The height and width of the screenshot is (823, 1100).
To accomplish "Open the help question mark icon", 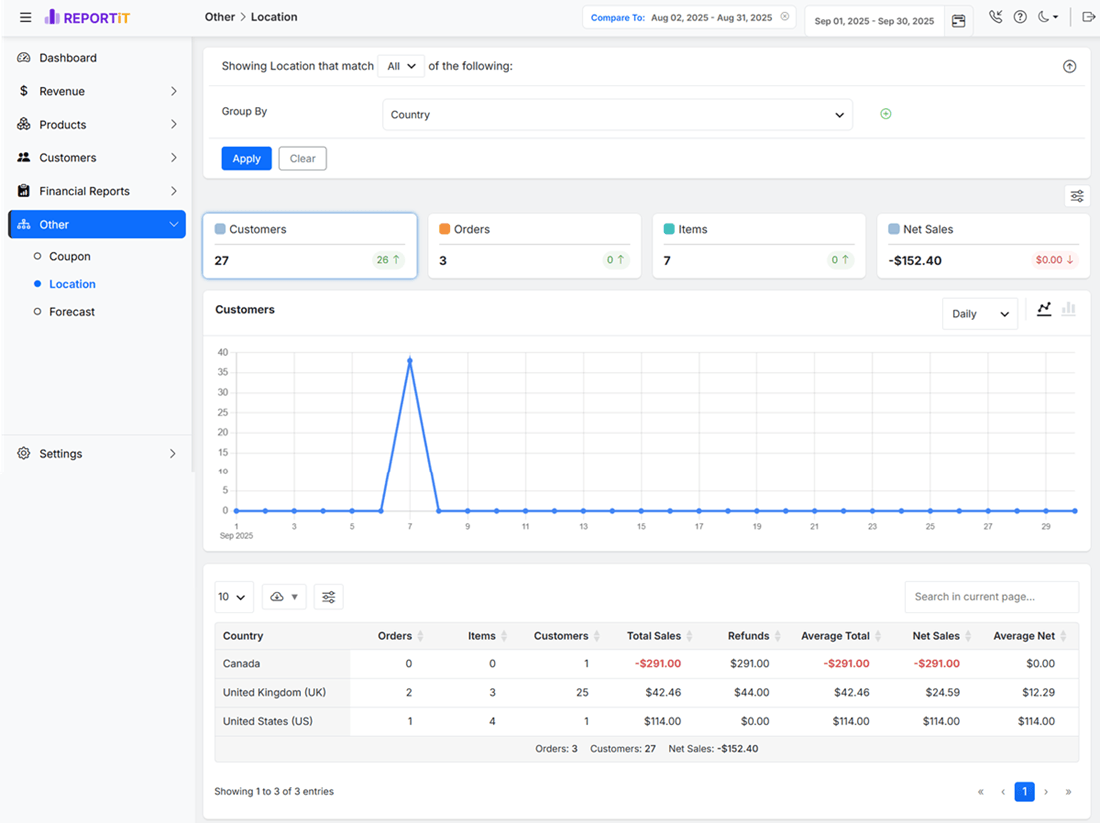I will 1020,17.
